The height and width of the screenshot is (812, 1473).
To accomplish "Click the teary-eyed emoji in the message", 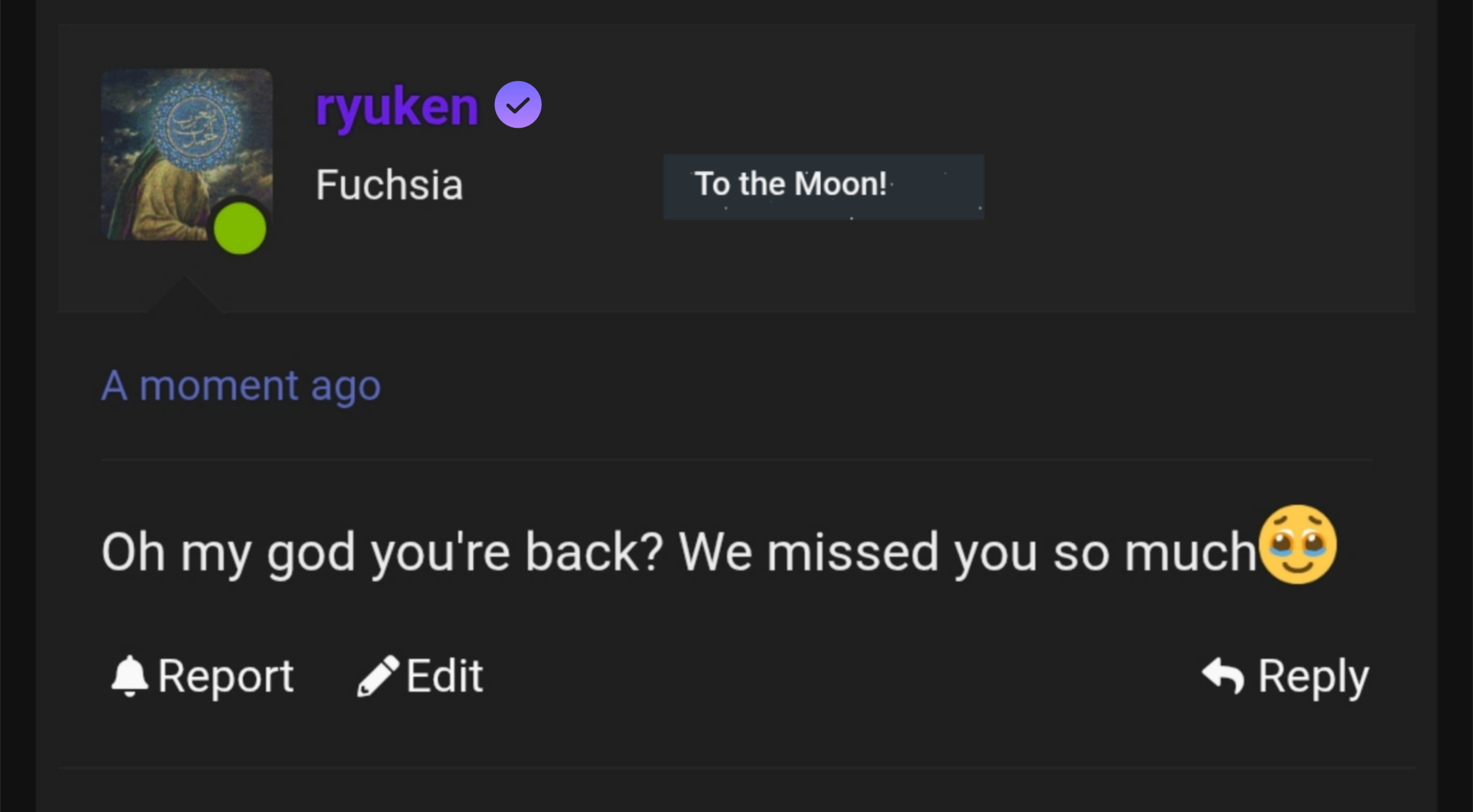I will coord(1298,545).
